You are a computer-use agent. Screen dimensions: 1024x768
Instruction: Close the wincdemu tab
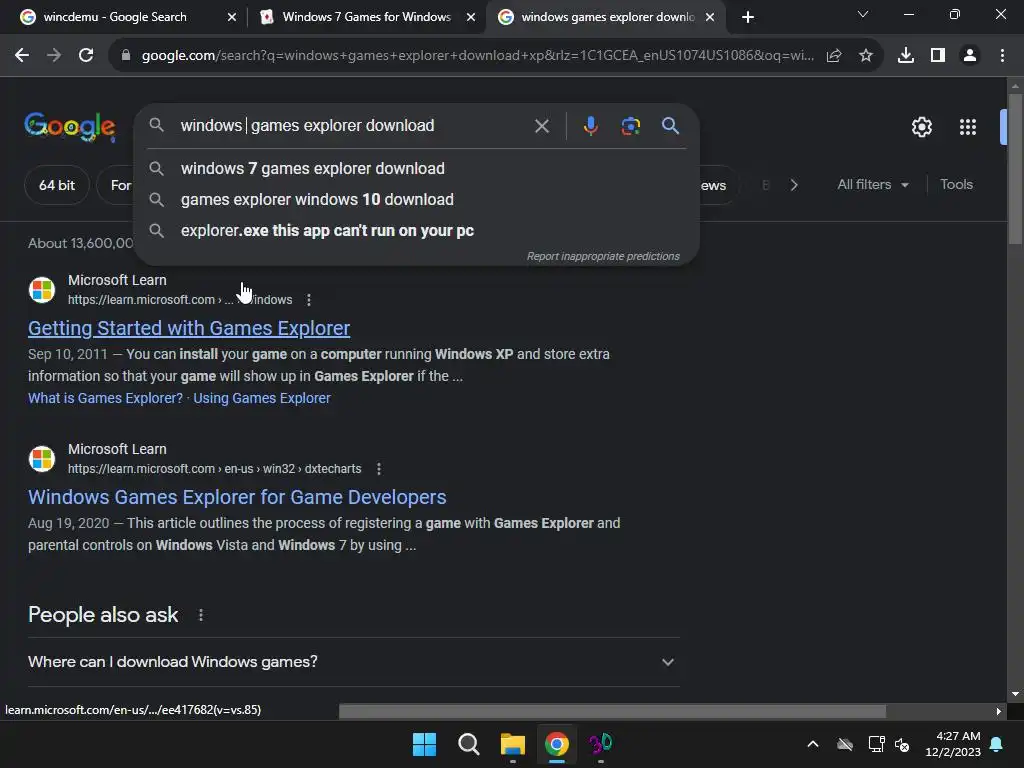[232, 17]
